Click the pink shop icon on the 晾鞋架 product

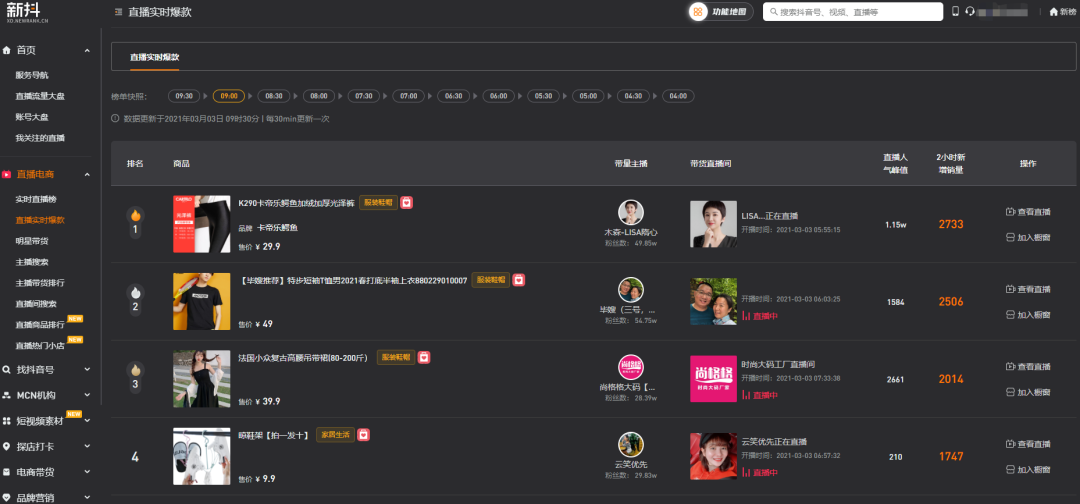point(363,435)
